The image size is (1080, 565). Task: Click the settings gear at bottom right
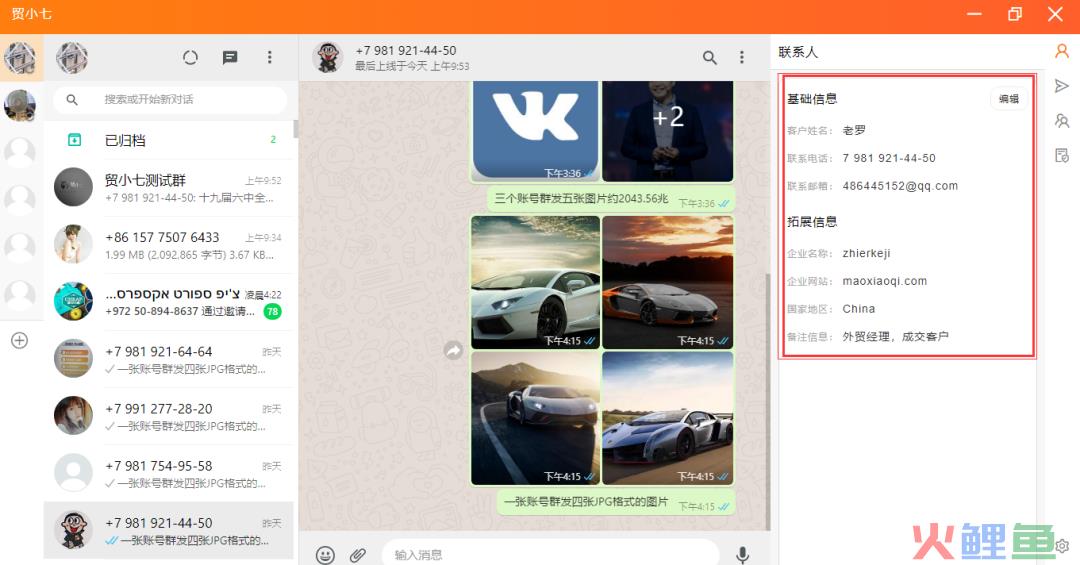coord(1062,546)
